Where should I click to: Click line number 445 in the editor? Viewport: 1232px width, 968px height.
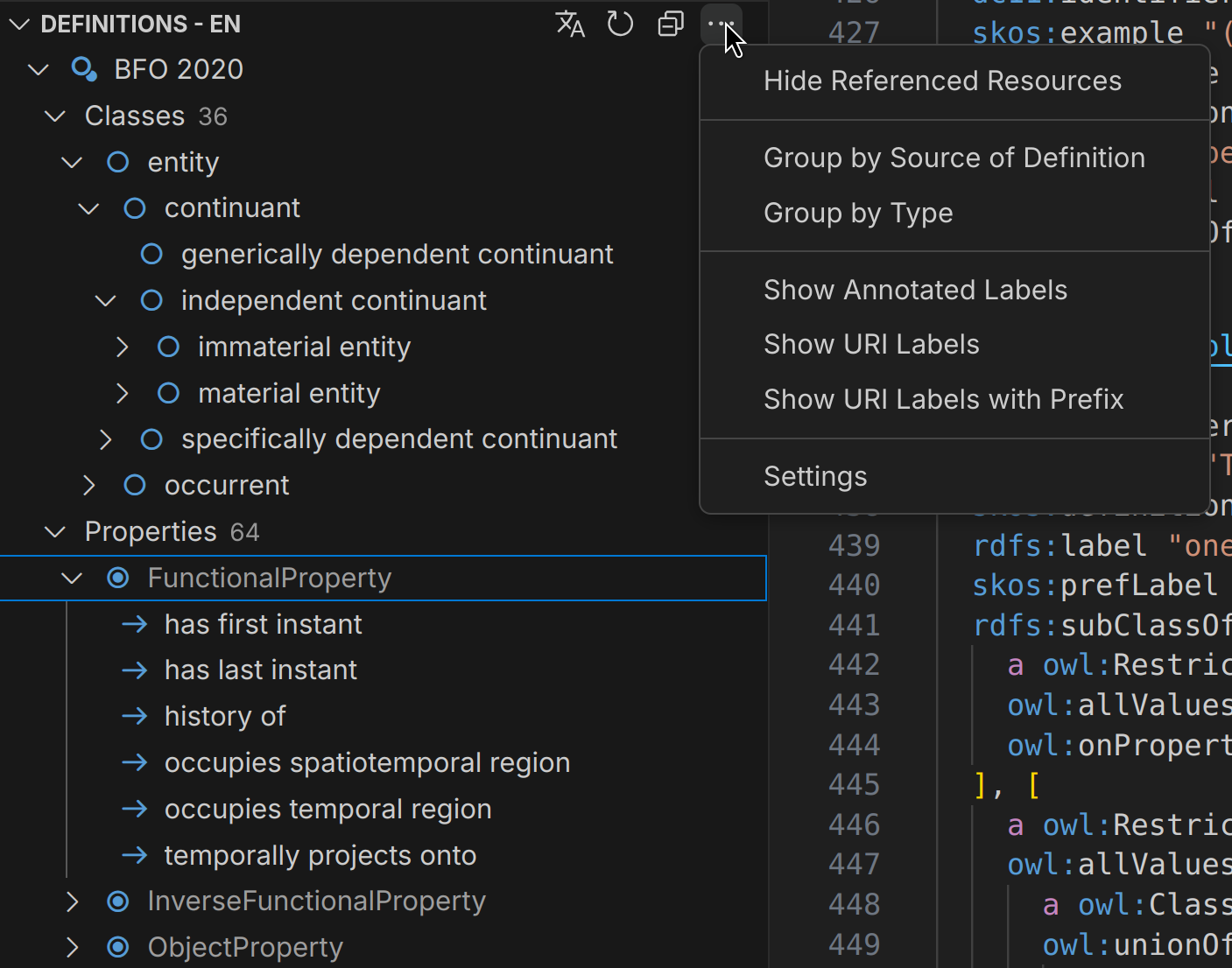tap(854, 784)
